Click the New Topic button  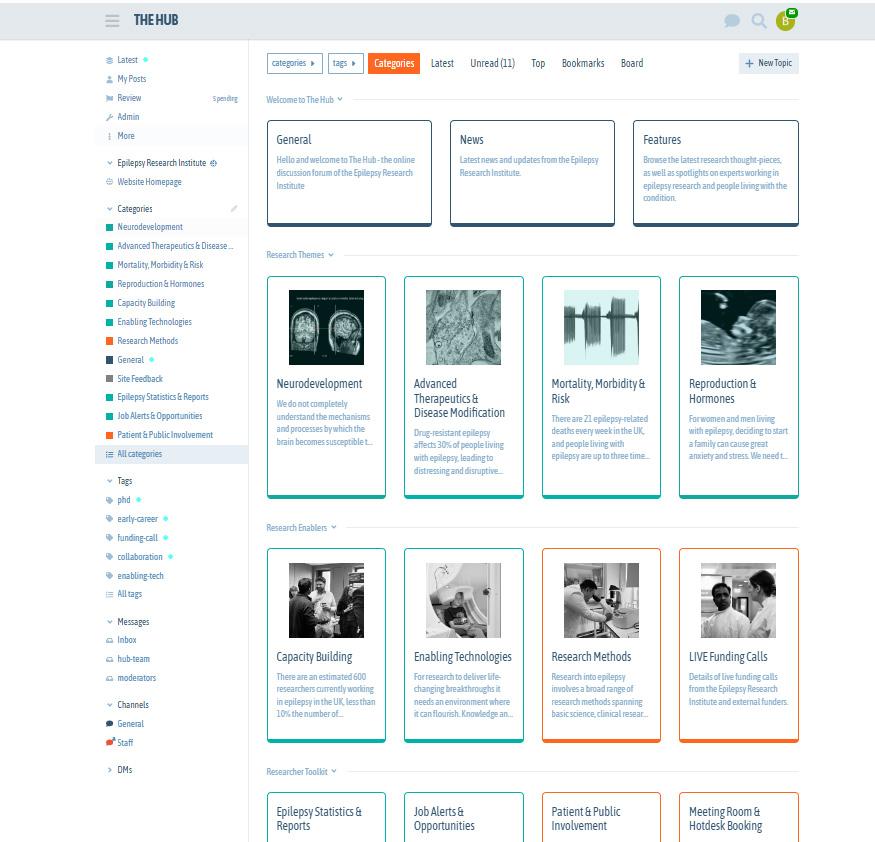(768, 63)
